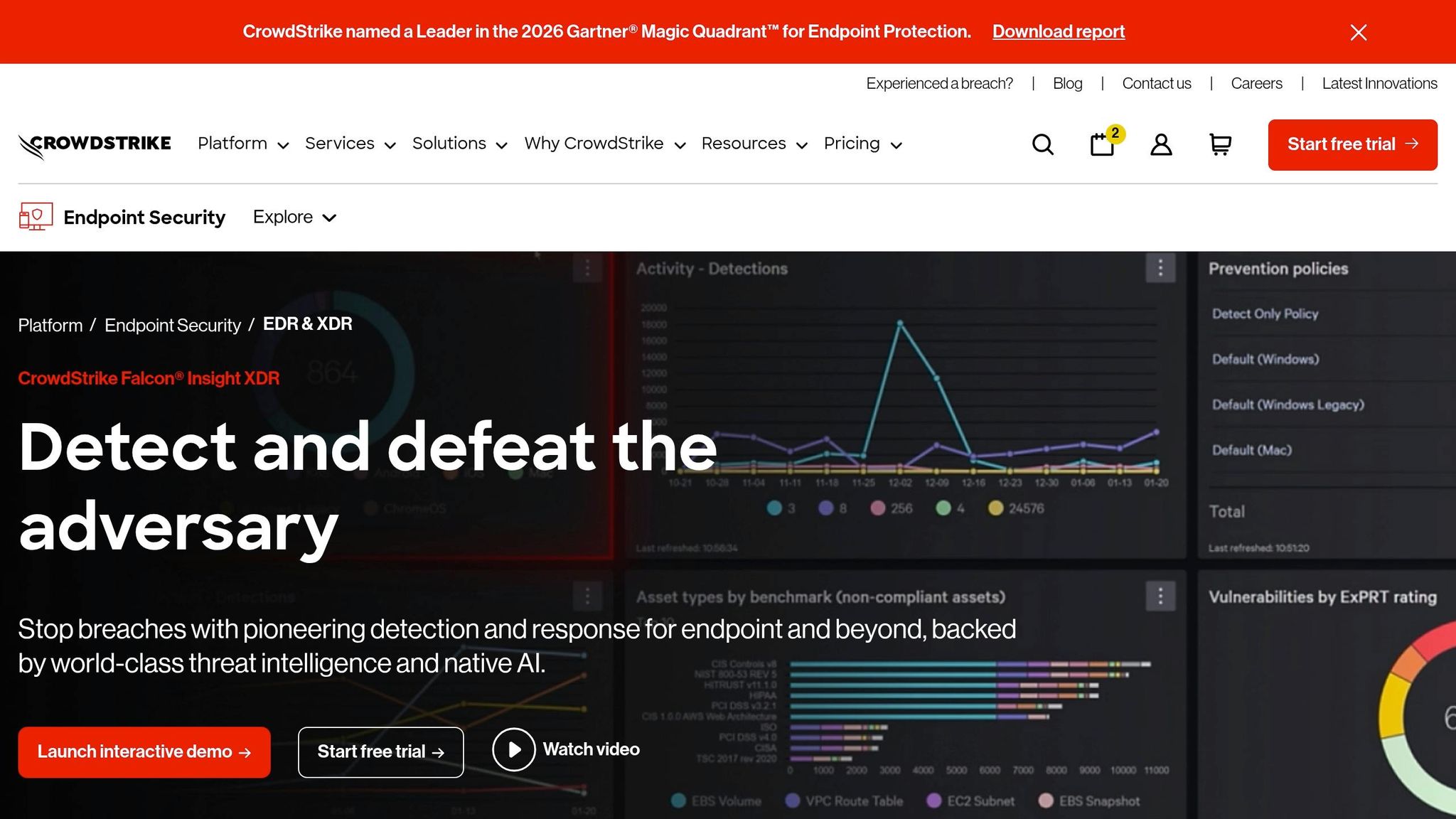Image resolution: width=1456 pixels, height=819 pixels.
Task: Select Detect Only Policy row
Action: point(1332,314)
